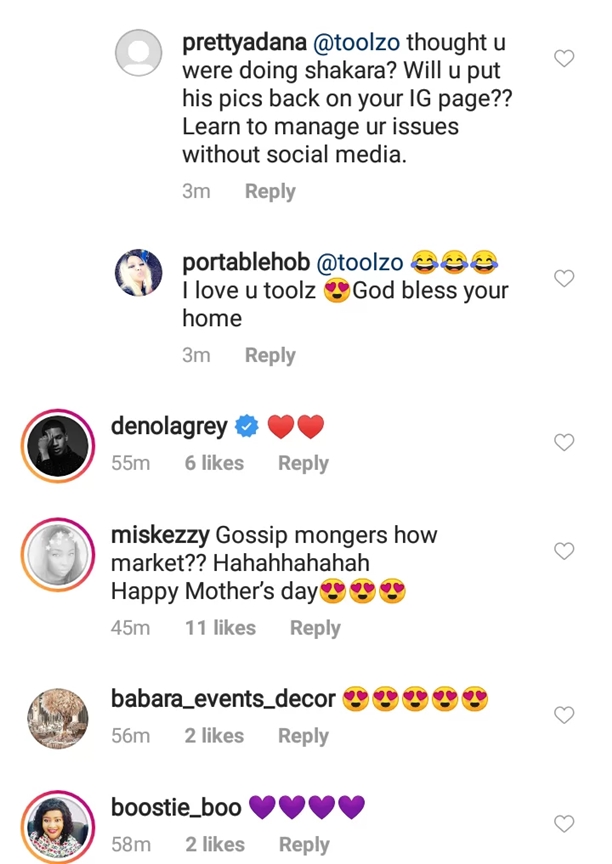Like boostie_boo's purple hearts comment
The height and width of the screenshot is (864, 612).
564,823
